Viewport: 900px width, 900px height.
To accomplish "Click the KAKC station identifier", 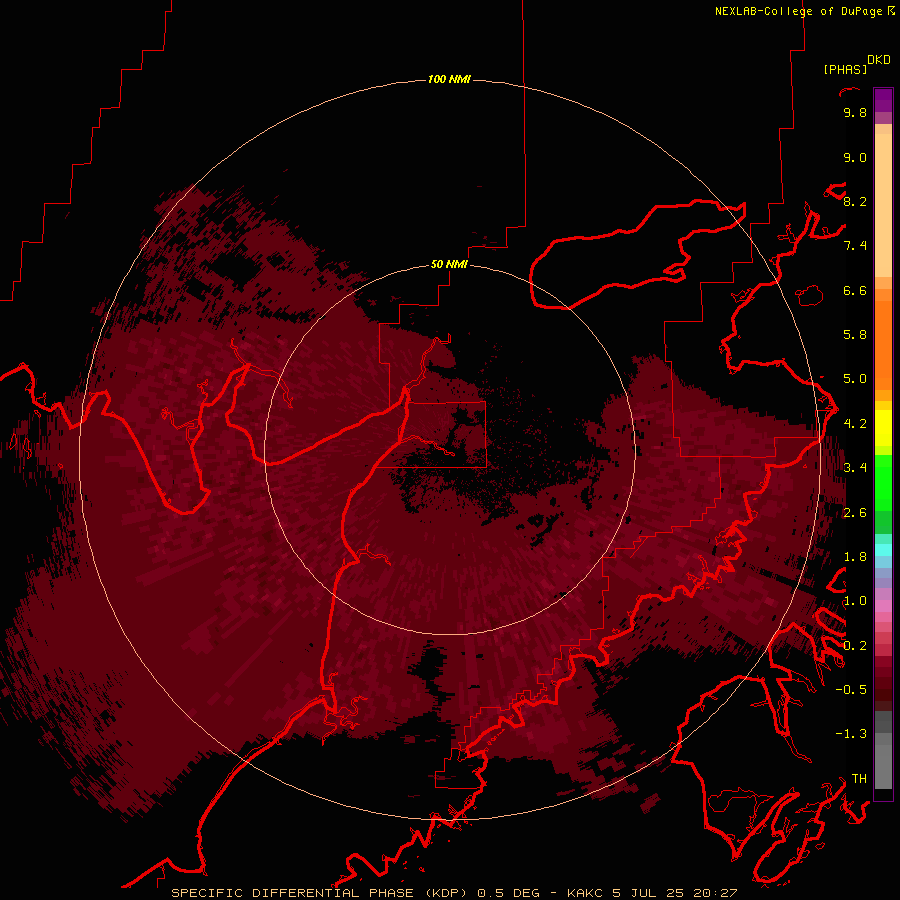I will pos(585,893).
